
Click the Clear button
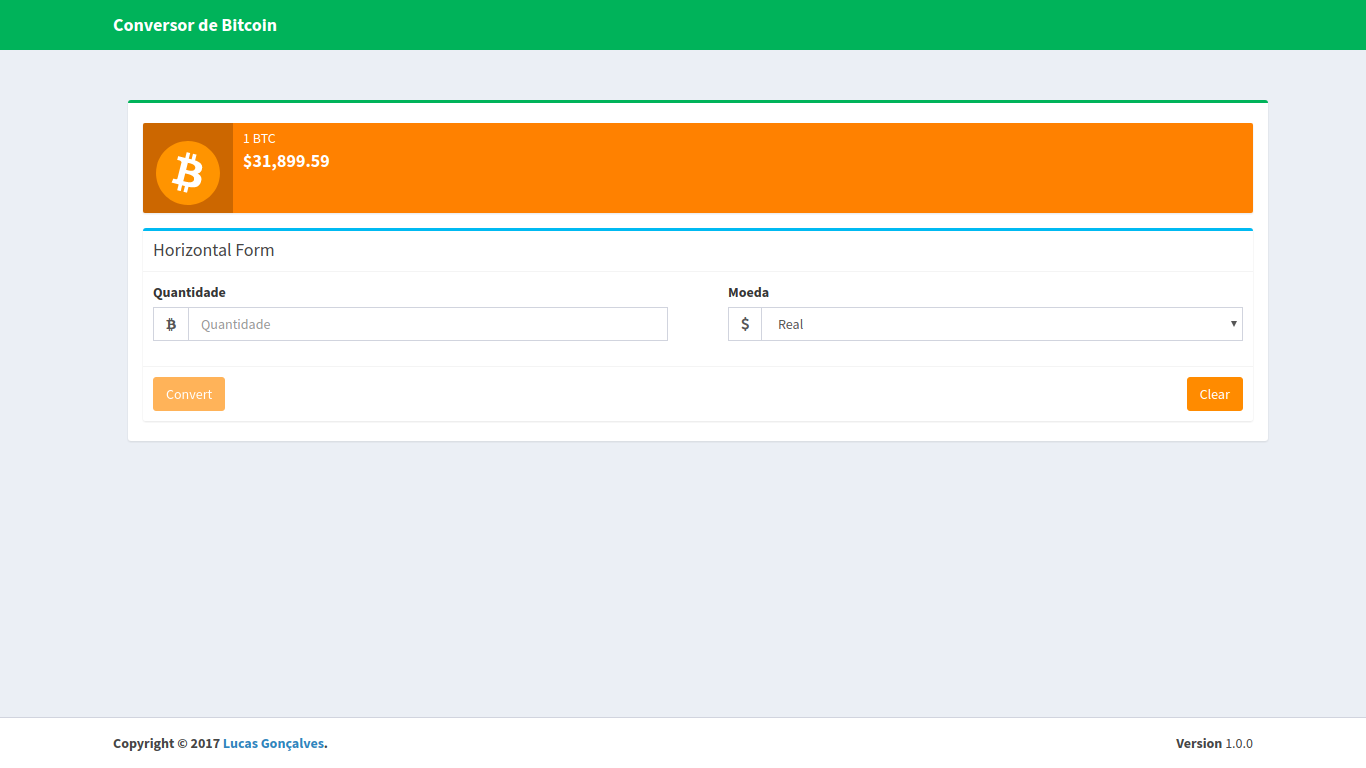pyautogui.click(x=1215, y=394)
